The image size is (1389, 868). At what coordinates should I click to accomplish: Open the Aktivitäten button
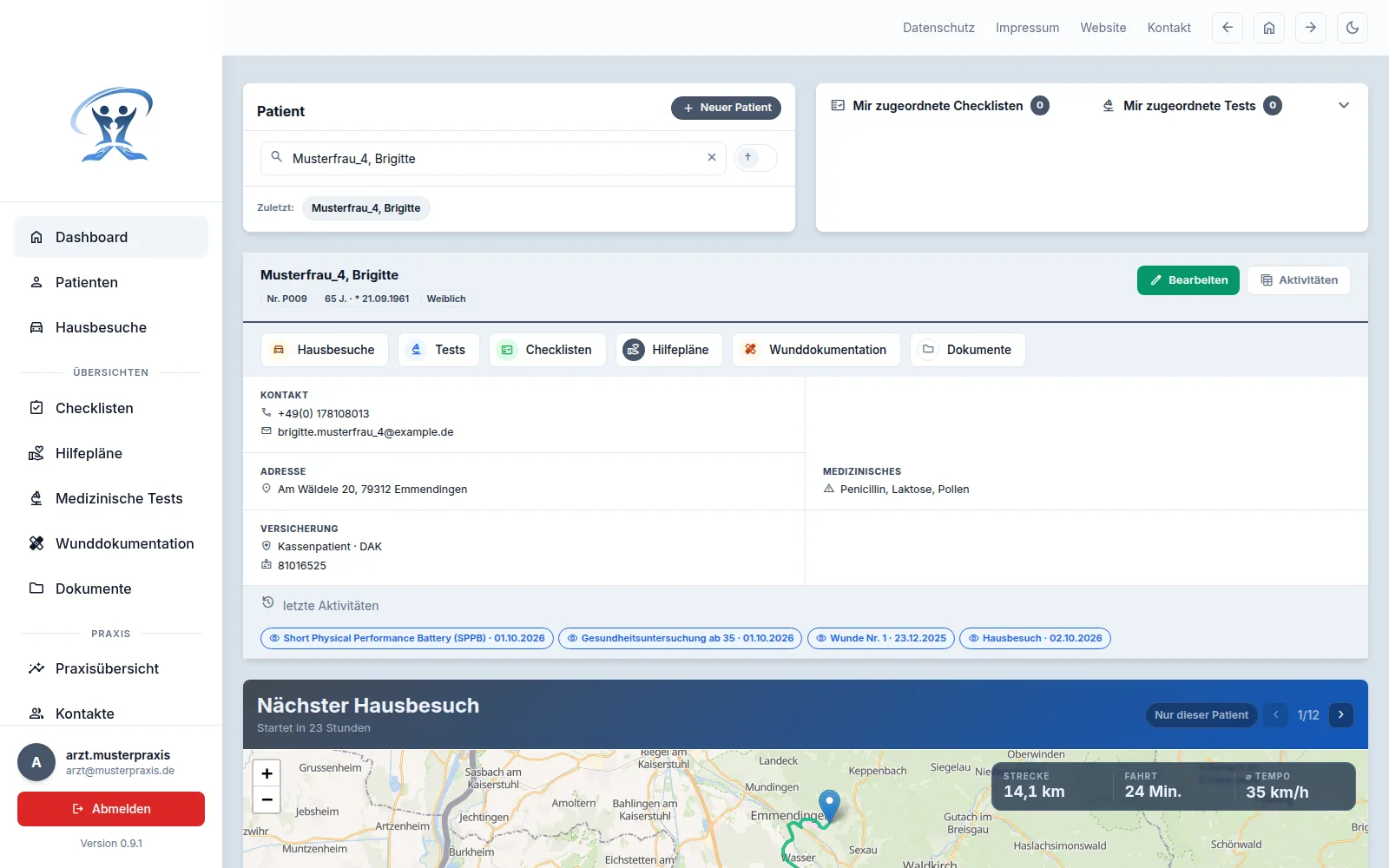click(1299, 280)
